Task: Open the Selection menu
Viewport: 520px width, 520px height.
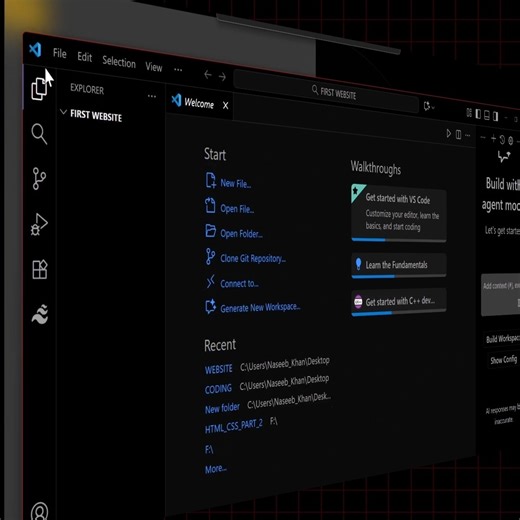Action: (x=119, y=62)
